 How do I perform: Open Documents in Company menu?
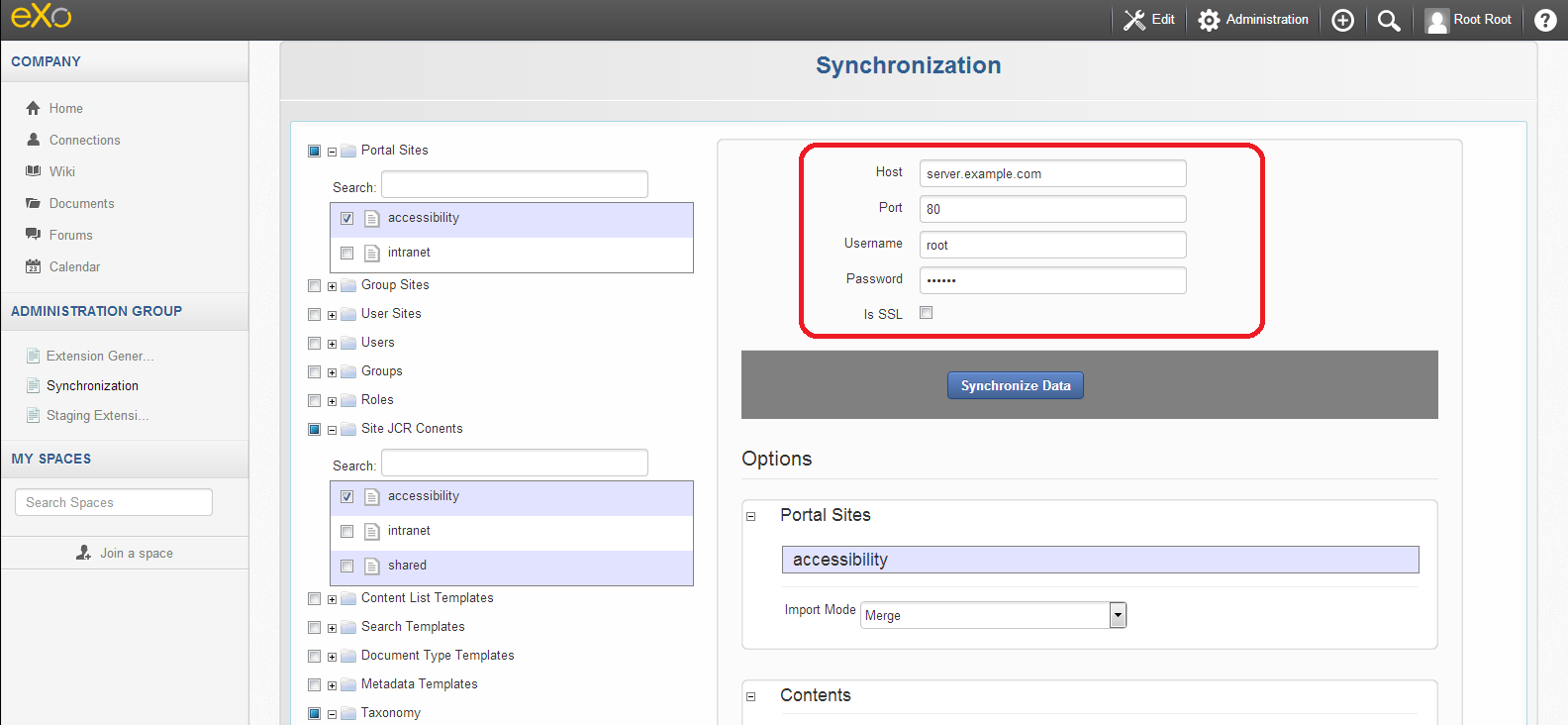click(x=82, y=203)
